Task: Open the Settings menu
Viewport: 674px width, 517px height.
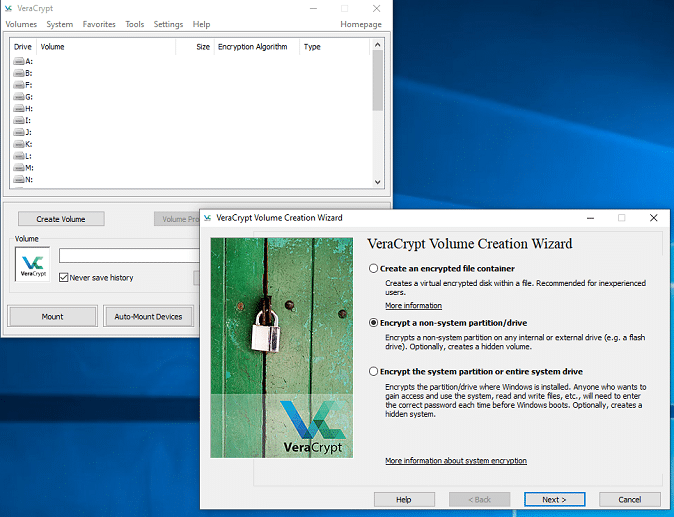Action: 168,24
